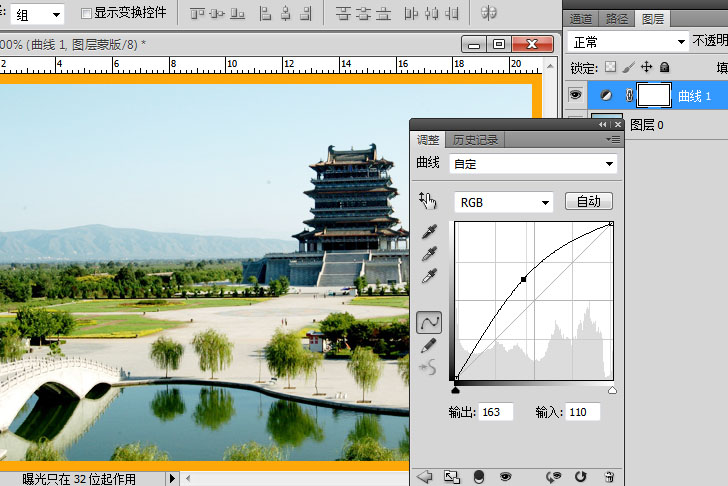Open the adjustments panel flyout menu
The image size is (728, 486).
pyautogui.click(x=613, y=139)
